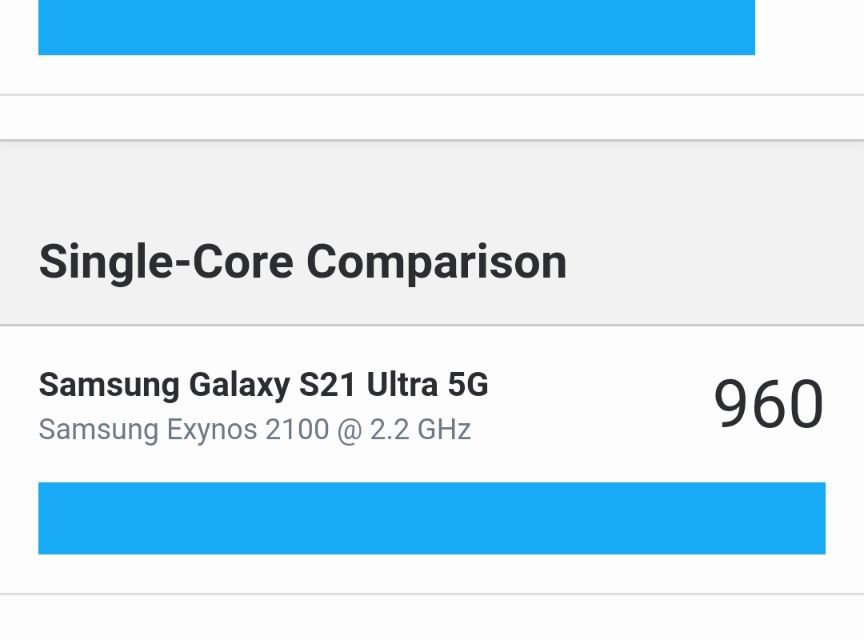Click the Single-Core Comparison heading
The width and height of the screenshot is (864, 640).
[302, 262]
